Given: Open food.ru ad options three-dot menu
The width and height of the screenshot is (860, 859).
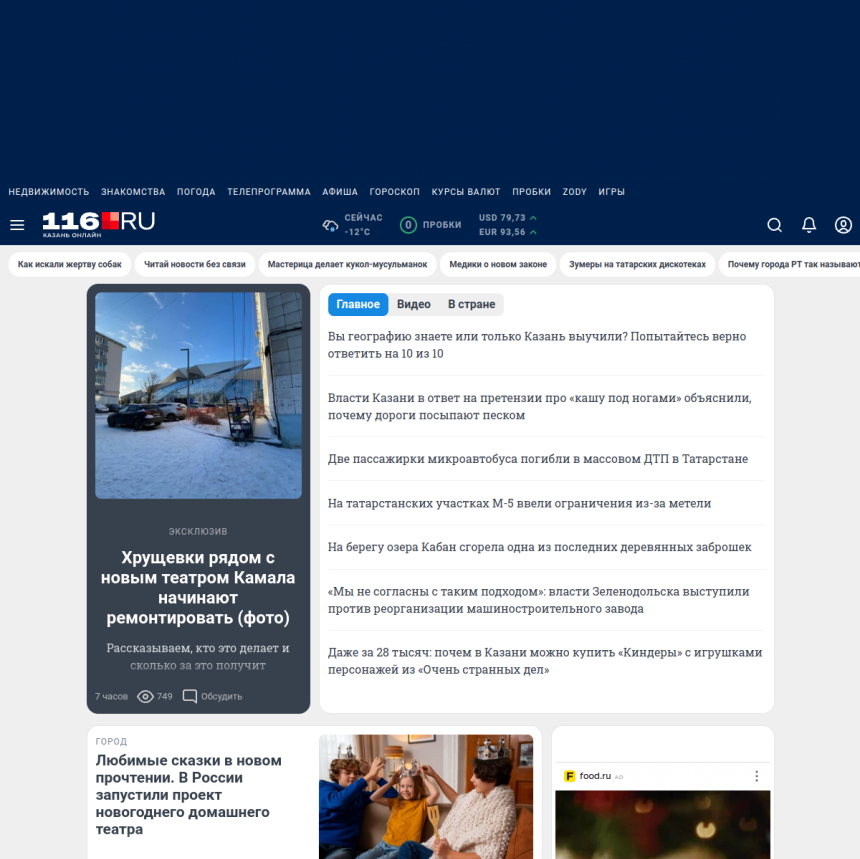Looking at the screenshot, I should (756, 776).
